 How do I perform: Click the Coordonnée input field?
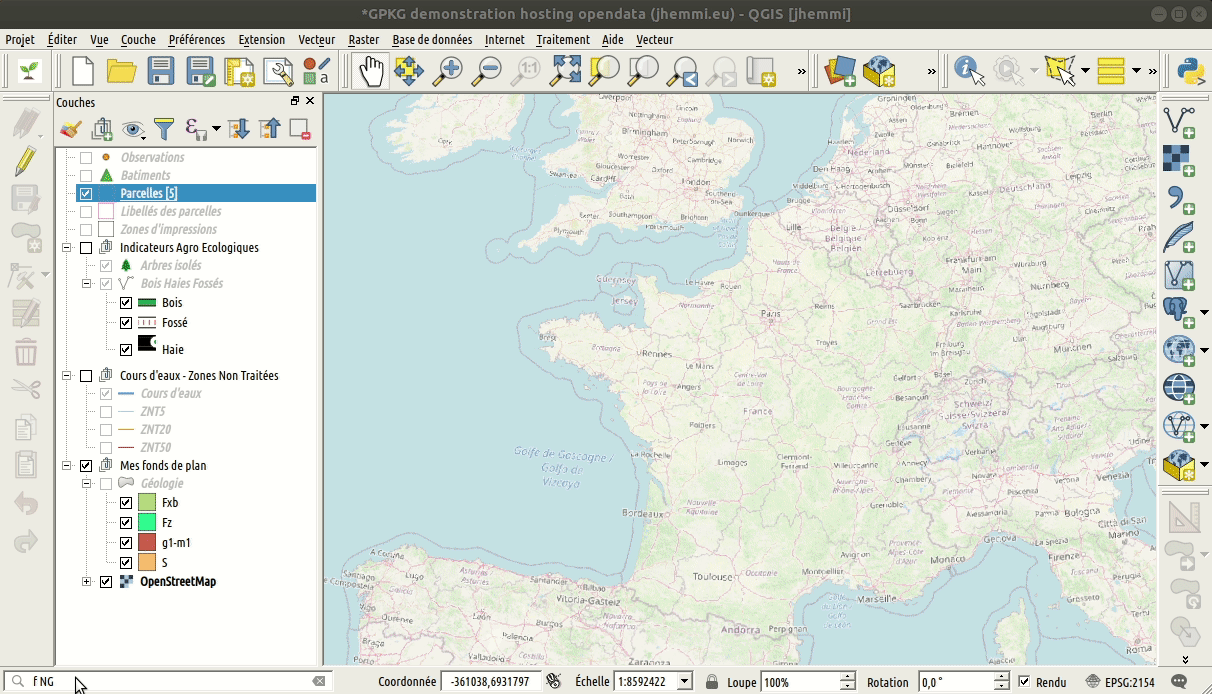tap(490, 682)
